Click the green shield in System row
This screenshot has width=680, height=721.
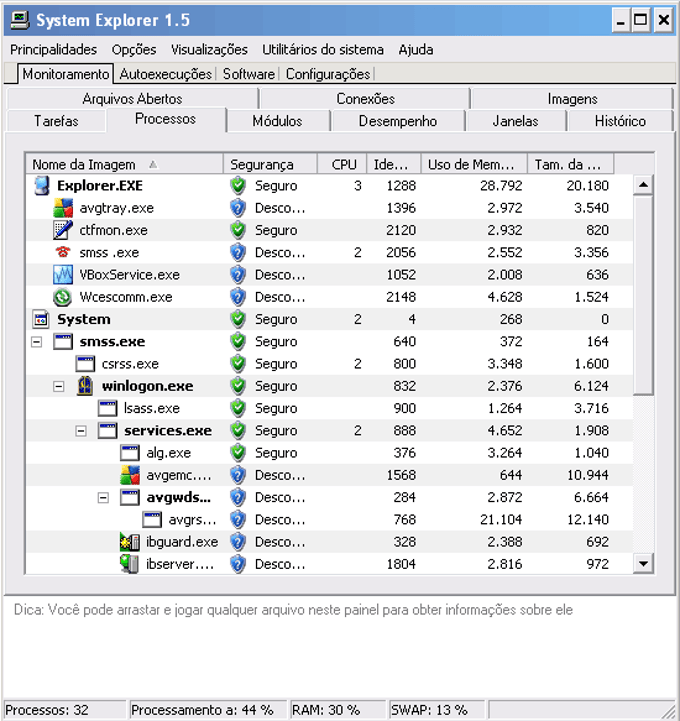coord(238,319)
